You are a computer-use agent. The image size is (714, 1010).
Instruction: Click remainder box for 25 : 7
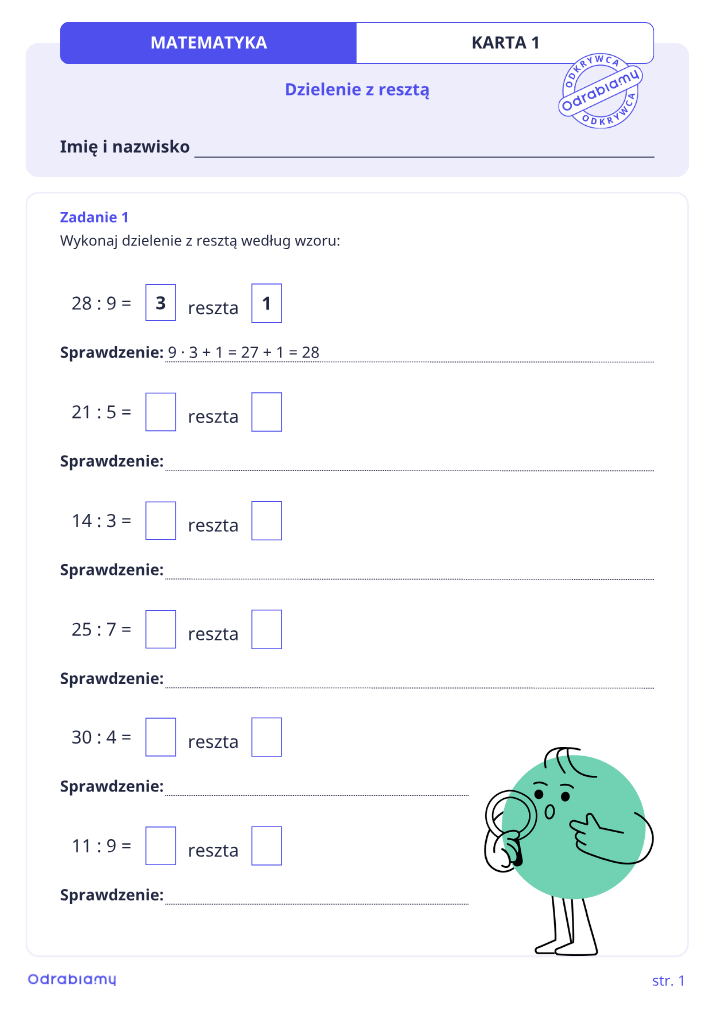coord(266,629)
